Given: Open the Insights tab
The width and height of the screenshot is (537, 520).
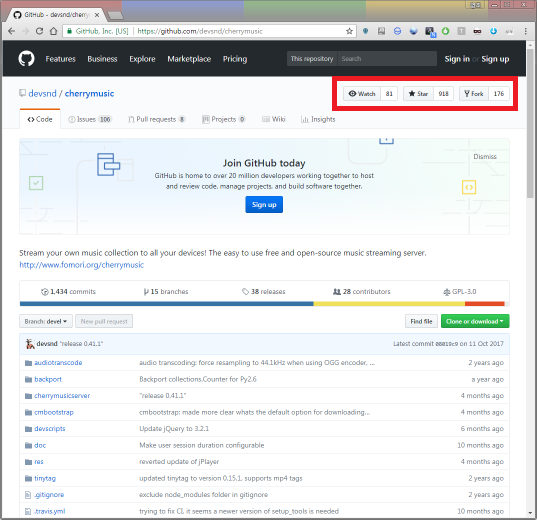Looking at the screenshot, I should (318, 119).
